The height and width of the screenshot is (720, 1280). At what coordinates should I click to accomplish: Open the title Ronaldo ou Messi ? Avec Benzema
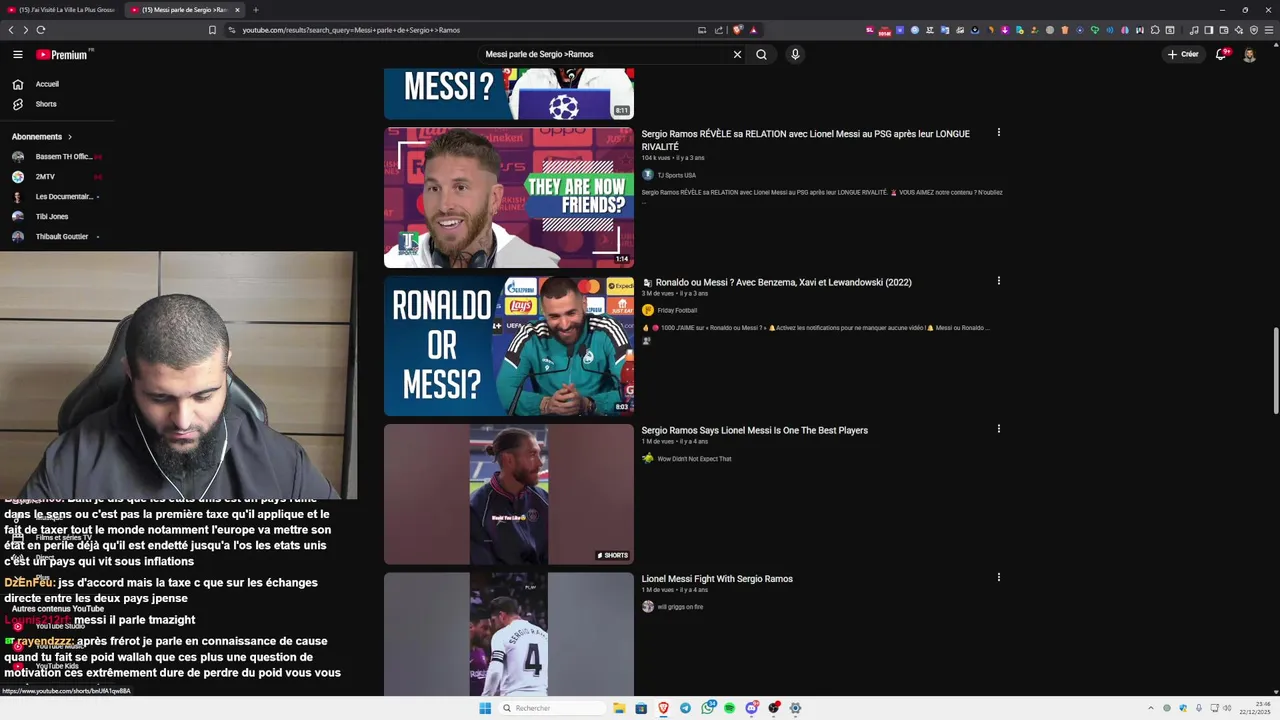(x=783, y=282)
